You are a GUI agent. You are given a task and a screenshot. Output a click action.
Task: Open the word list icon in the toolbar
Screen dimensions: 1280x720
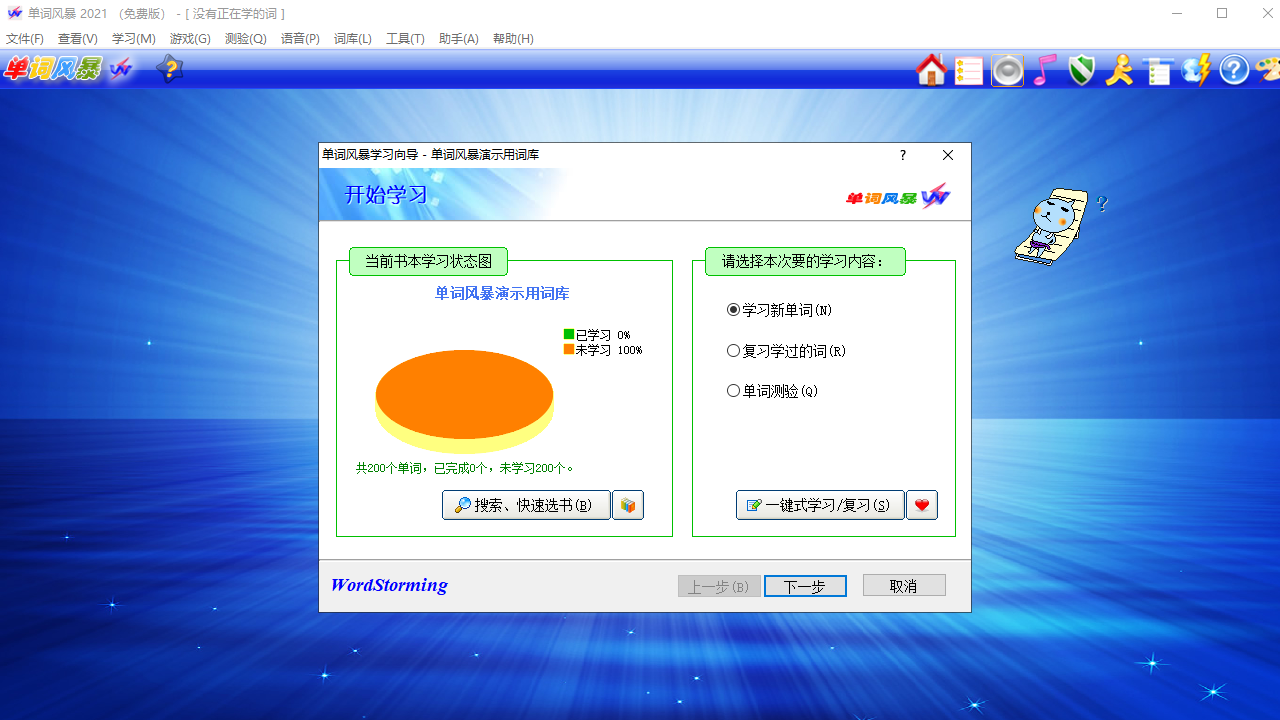click(x=968, y=70)
